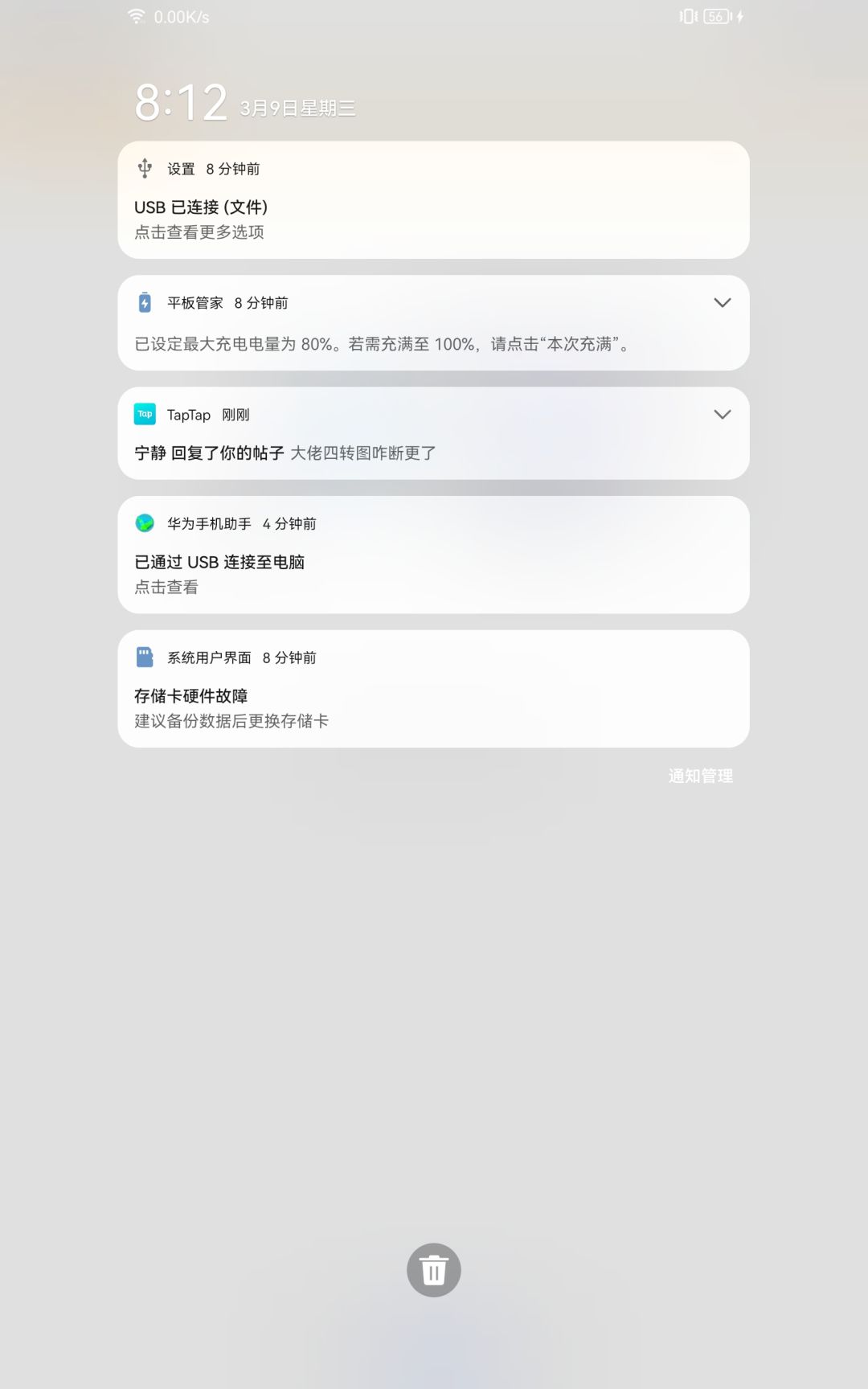Tap the charging limit 80% message text
868x1389 pixels.
click(383, 344)
